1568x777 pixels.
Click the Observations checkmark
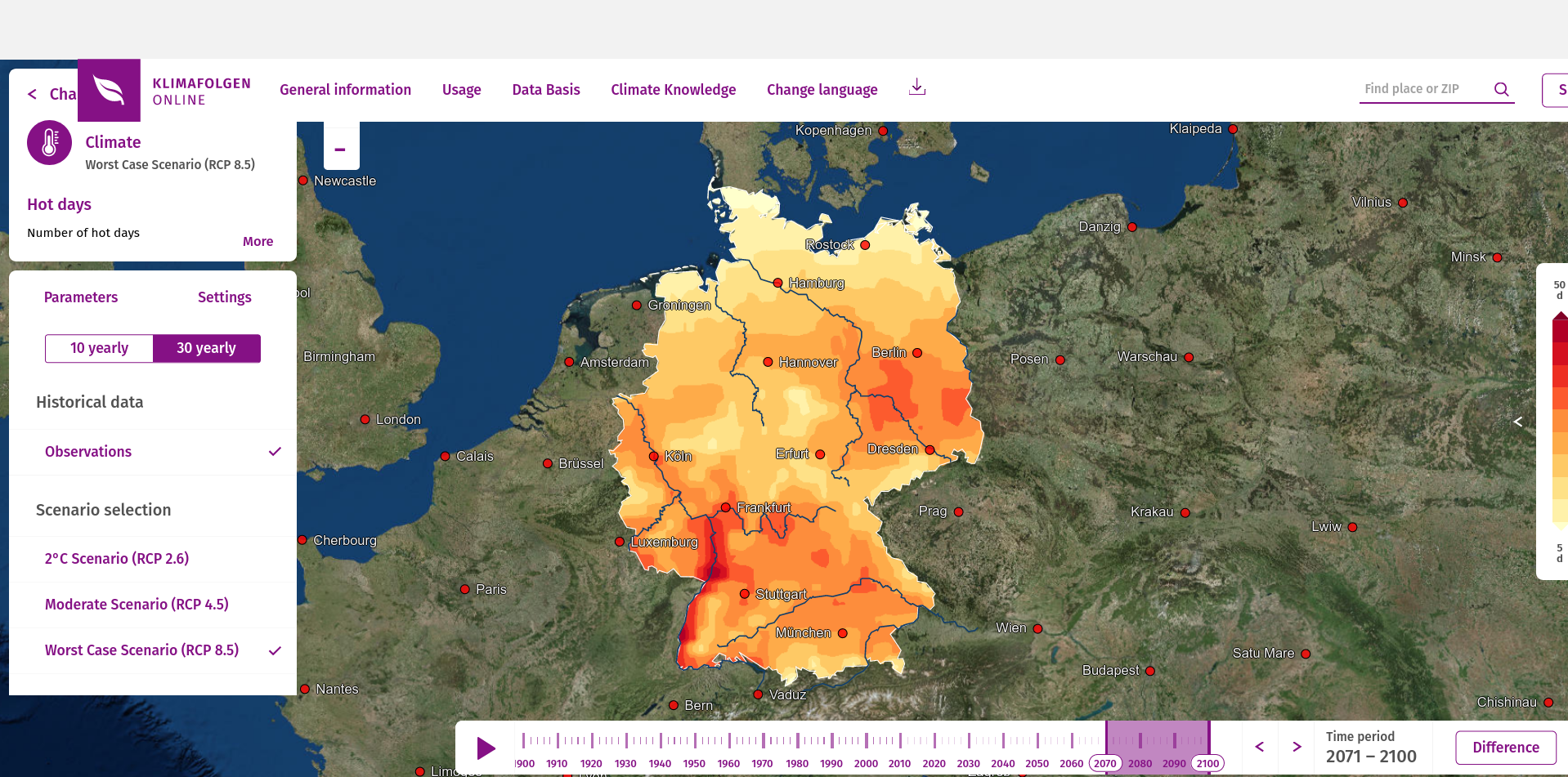pyautogui.click(x=275, y=451)
